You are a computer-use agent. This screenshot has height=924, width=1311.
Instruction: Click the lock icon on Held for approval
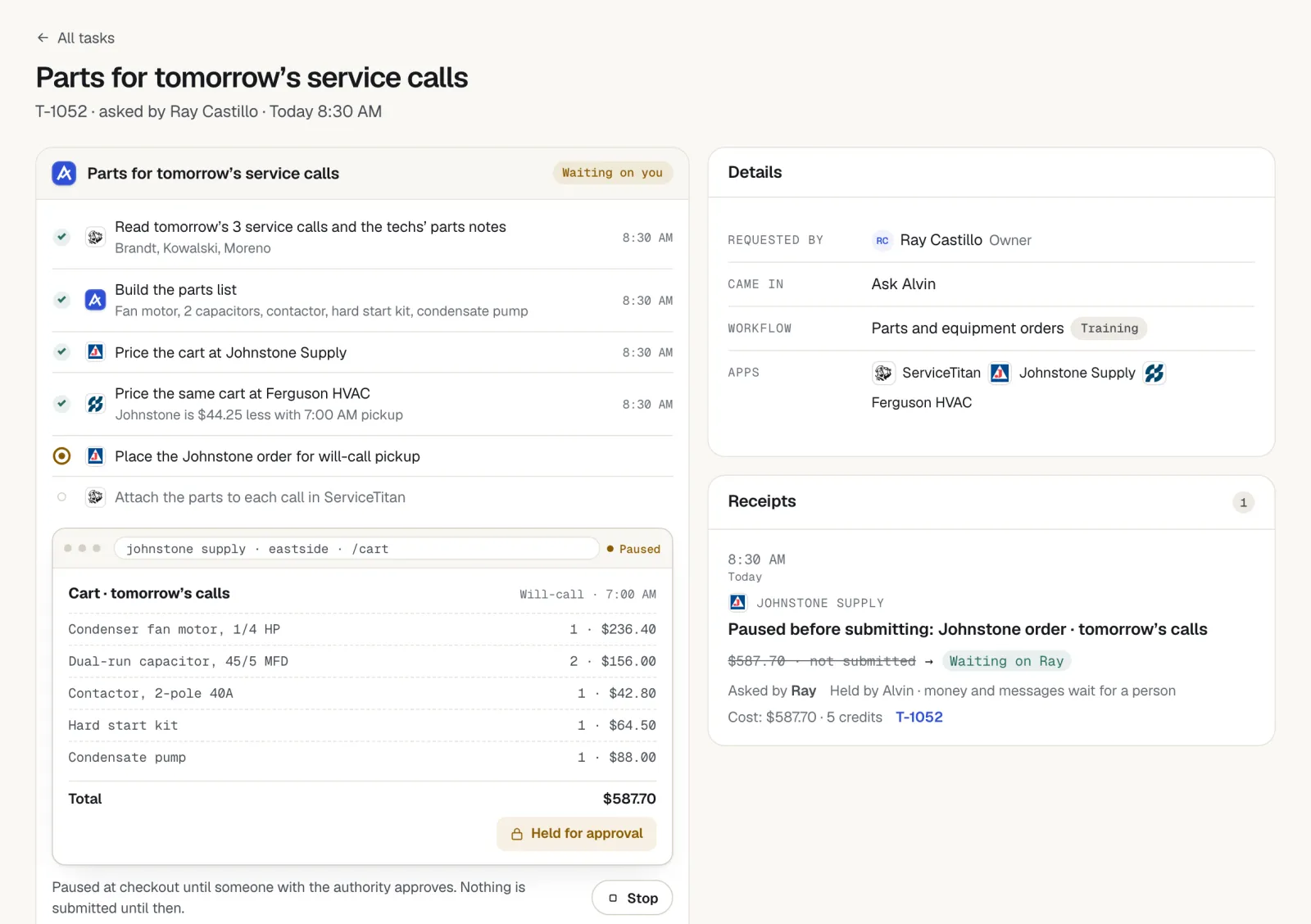click(x=517, y=834)
